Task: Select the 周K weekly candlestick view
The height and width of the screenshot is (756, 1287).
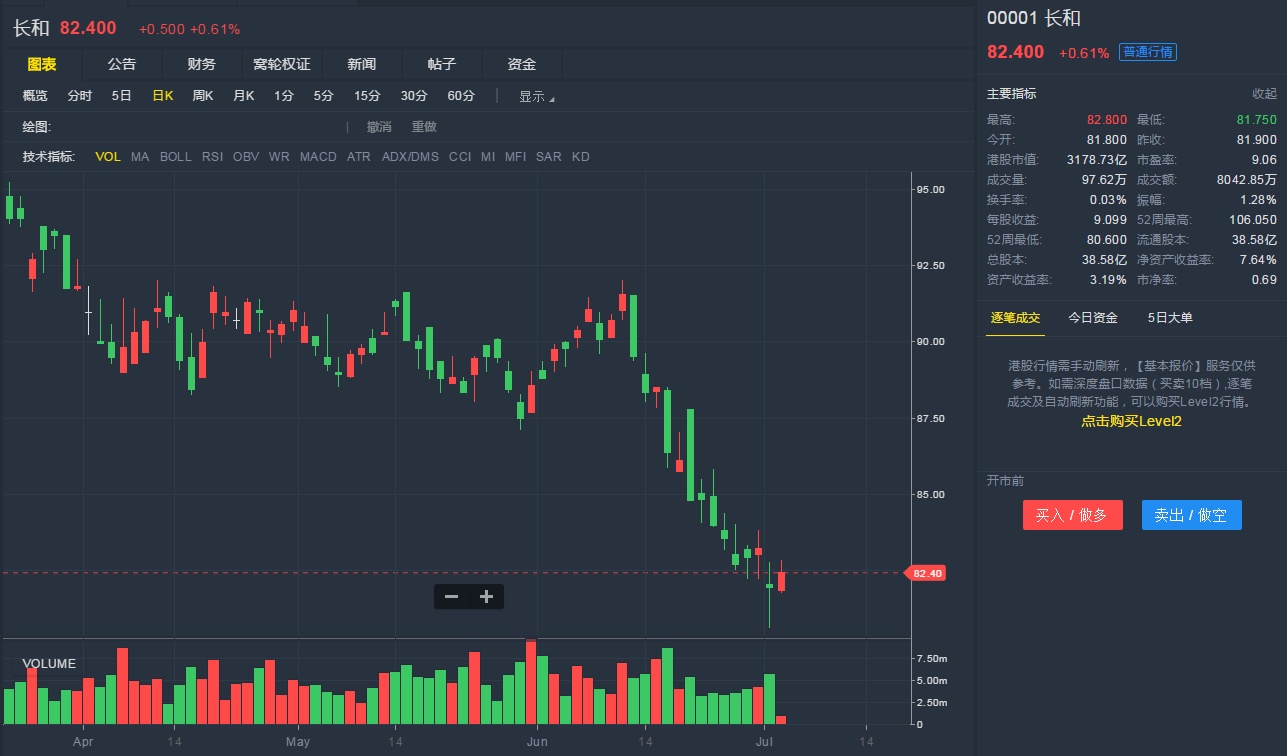Action: point(203,96)
